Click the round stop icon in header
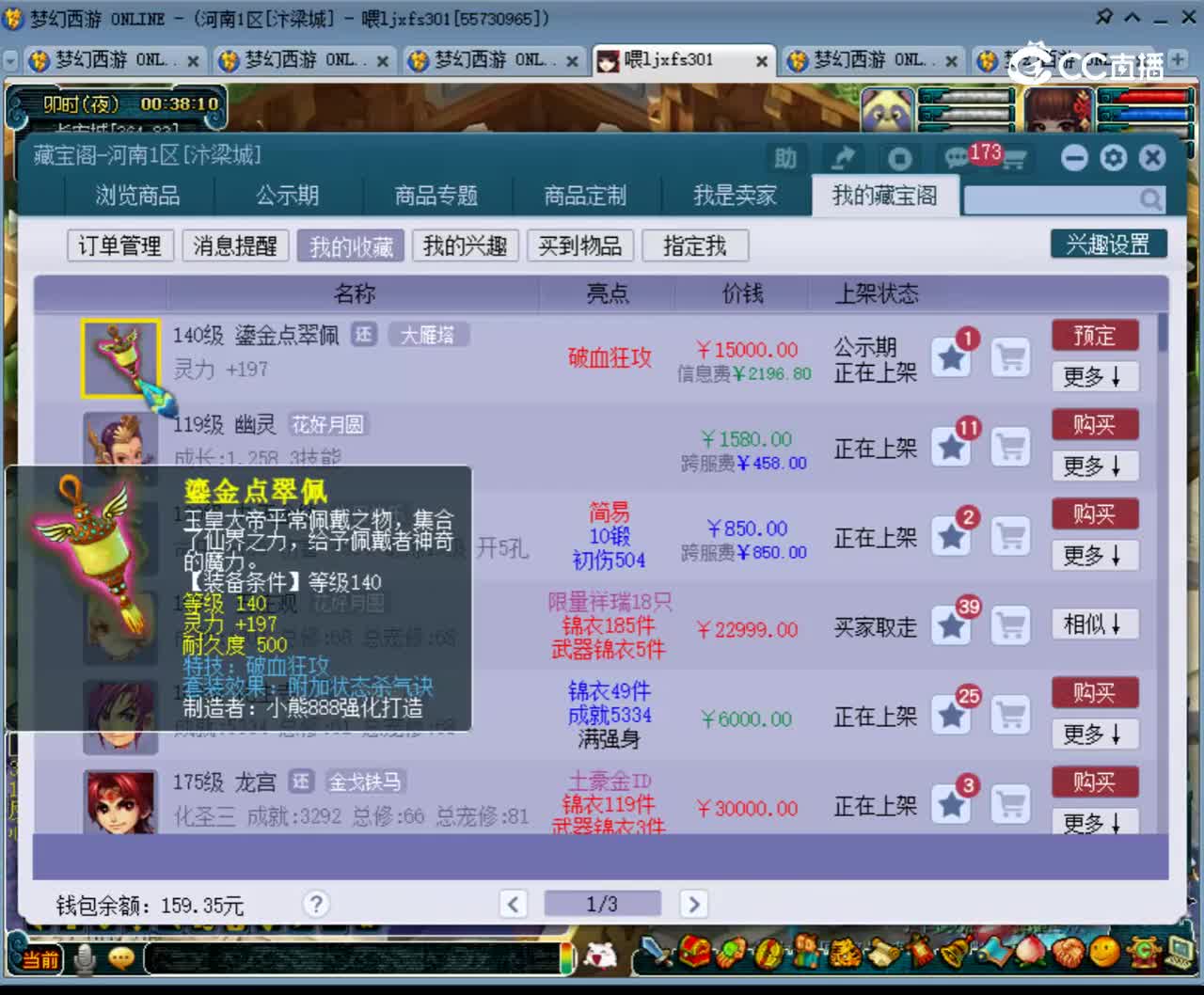Viewport: 1204px width, 995px height. point(899,158)
